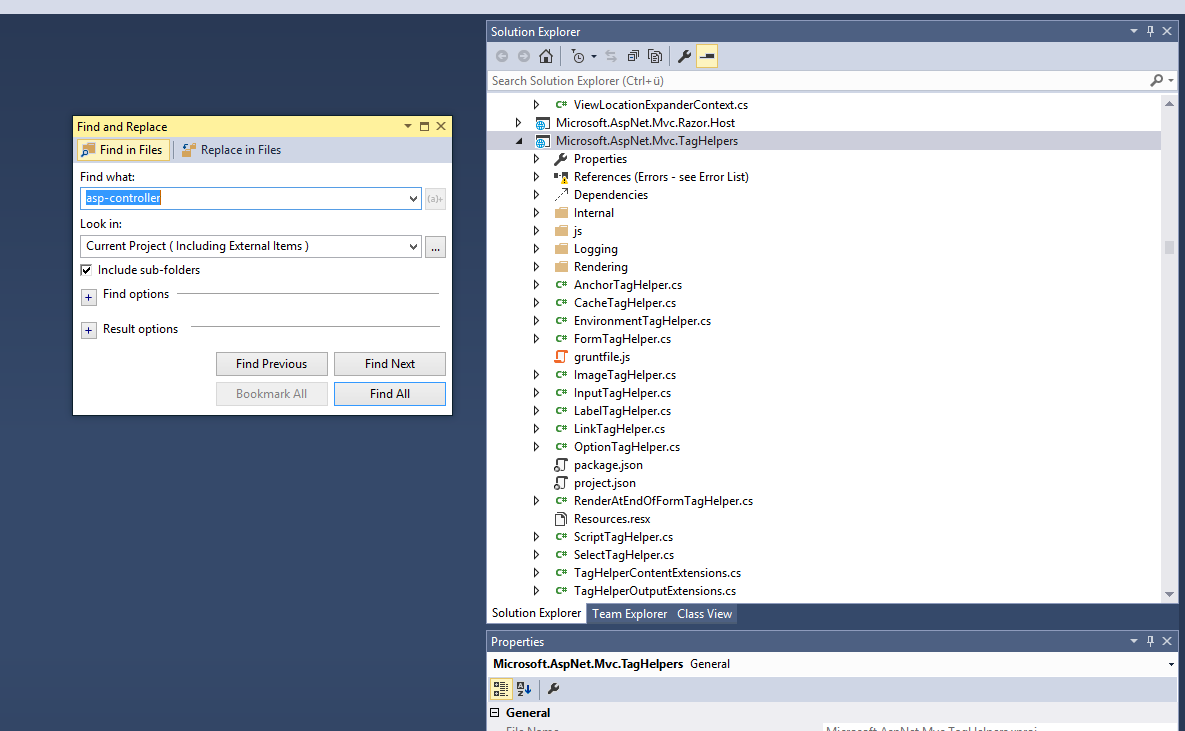Click the Microsoft.AspNet.Mvc.Razor.Host project icon
The height and width of the screenshot is (731, 1185).
[x=542, y=123]
